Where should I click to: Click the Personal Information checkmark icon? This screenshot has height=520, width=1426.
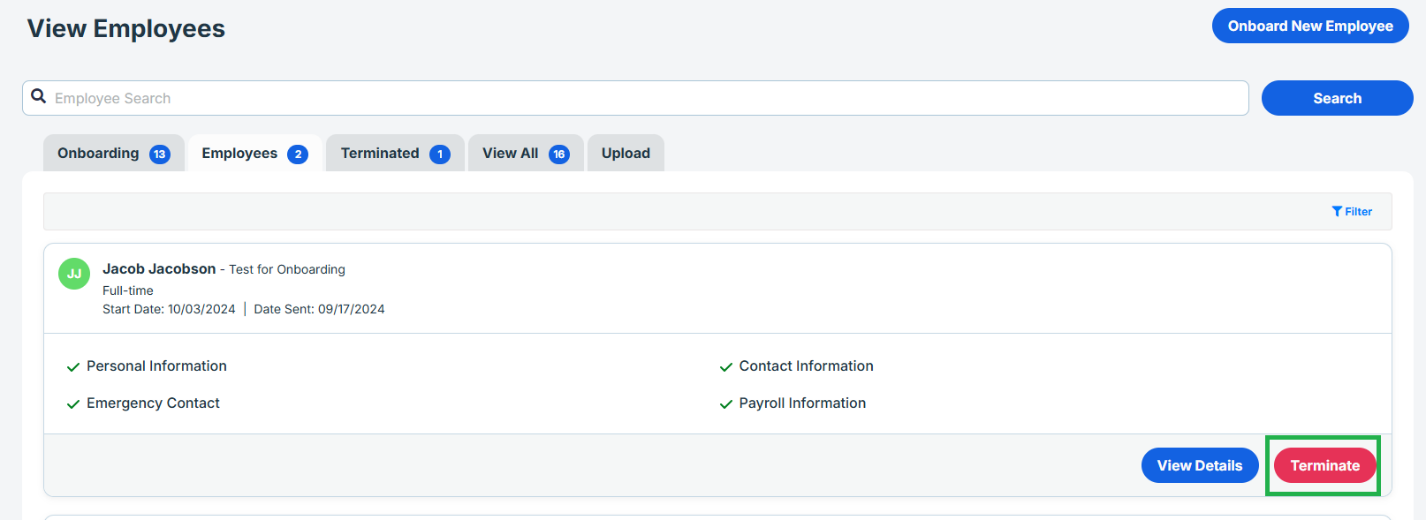tap(73, 367)
